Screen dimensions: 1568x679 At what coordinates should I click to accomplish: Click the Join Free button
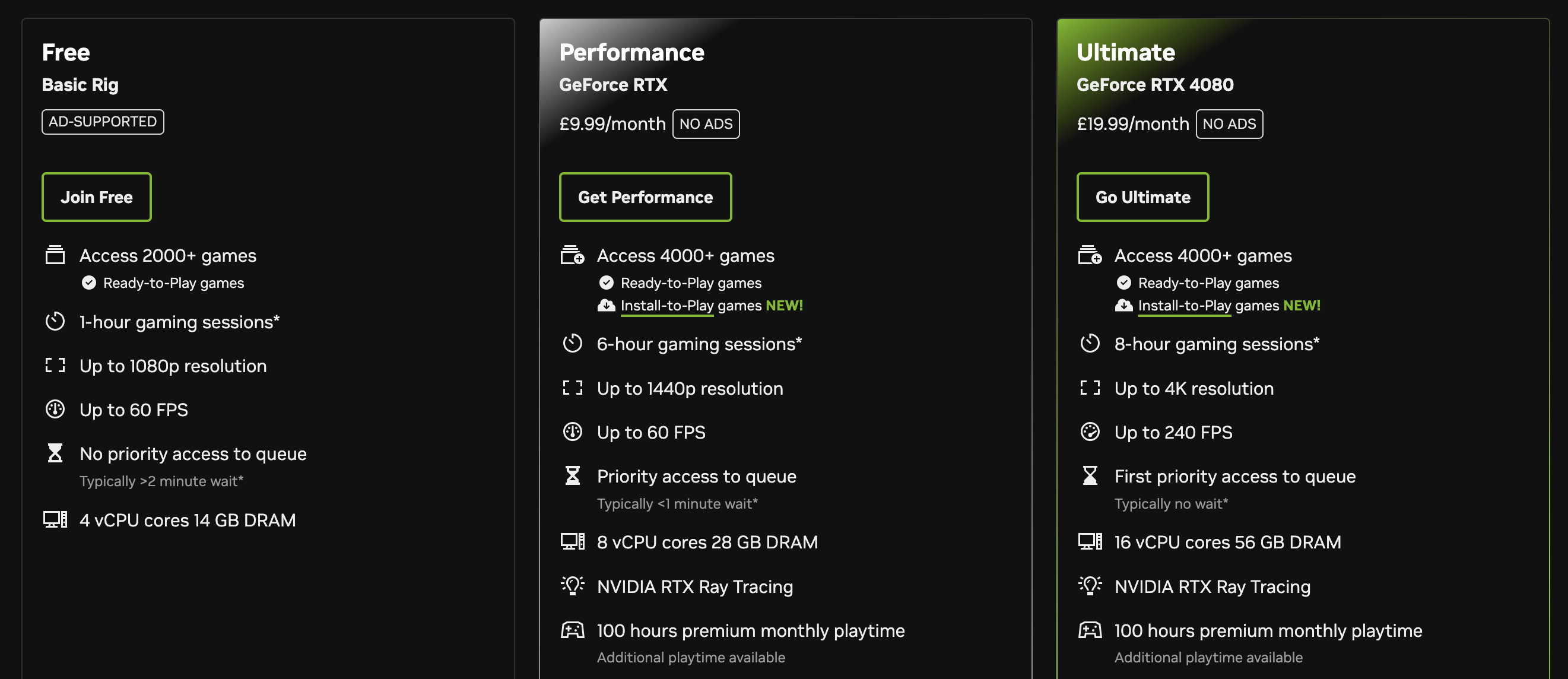point(96,197)
